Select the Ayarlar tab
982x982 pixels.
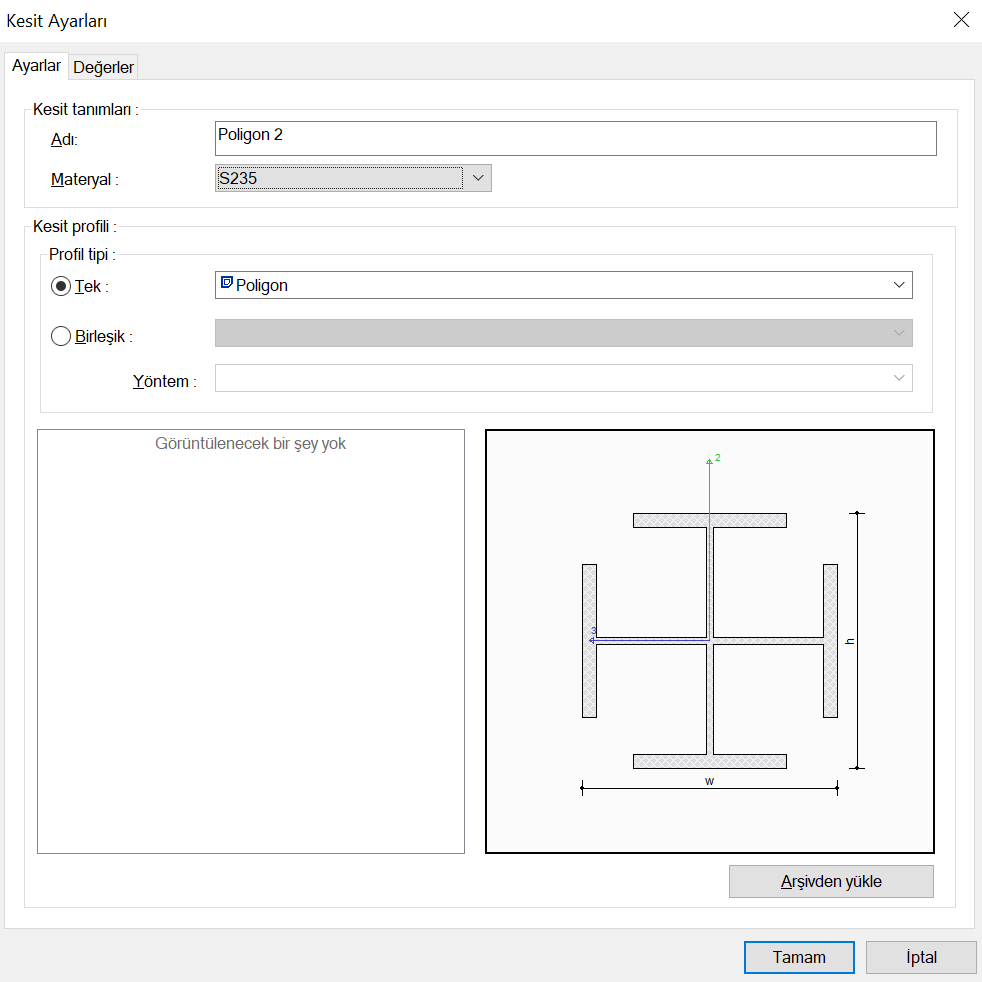tap(36, 66)
